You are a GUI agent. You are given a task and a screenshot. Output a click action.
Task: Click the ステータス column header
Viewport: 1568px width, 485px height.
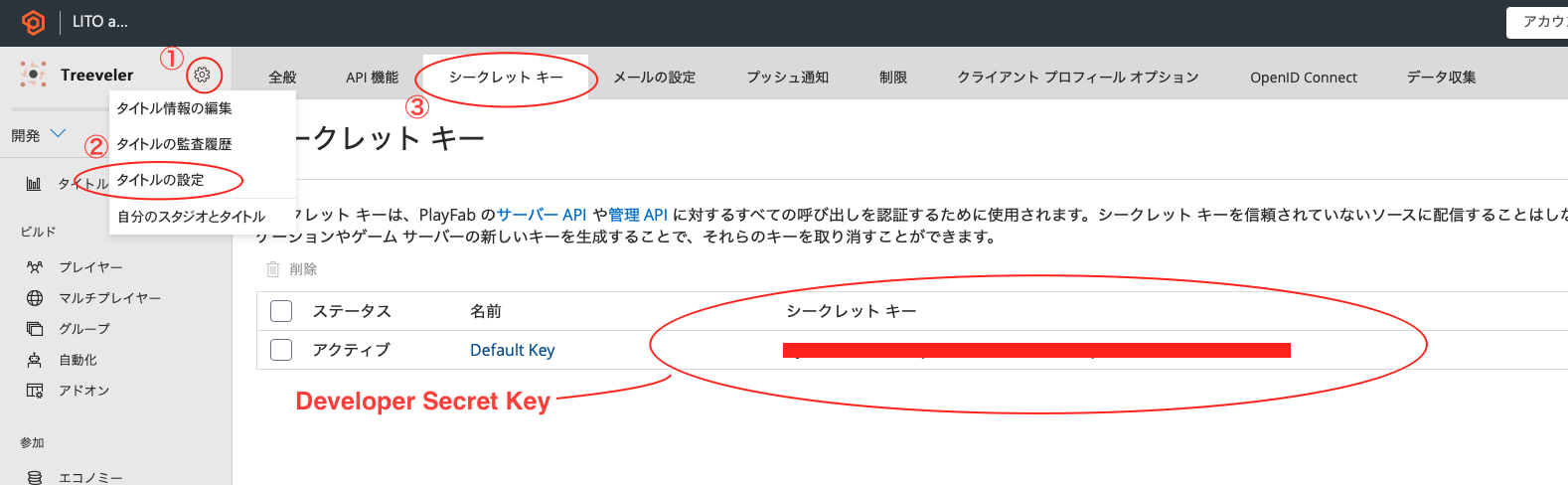pyautogui.click(x=352, y=311)
